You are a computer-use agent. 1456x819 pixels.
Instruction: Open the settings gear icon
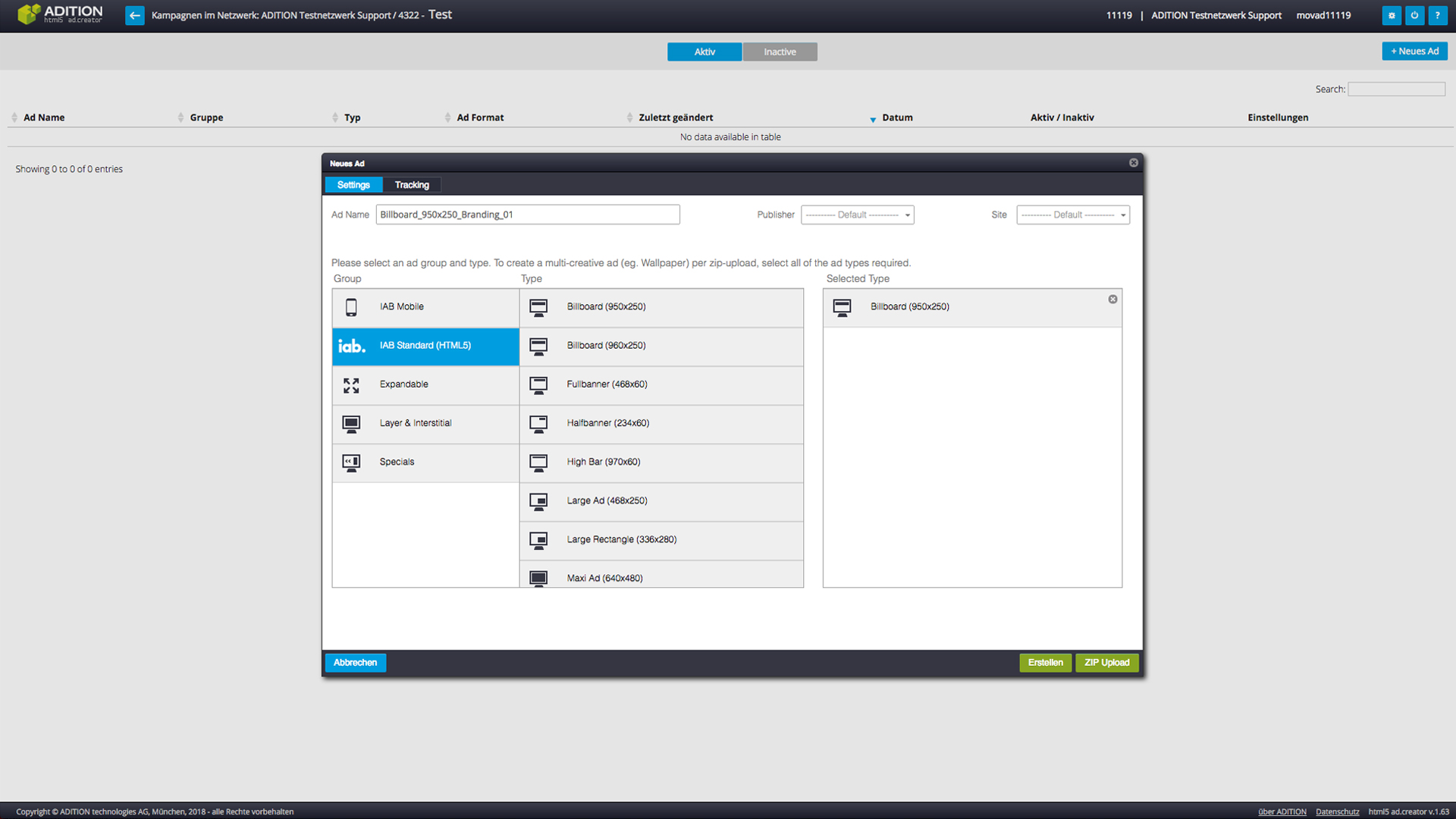(1391, 15)
